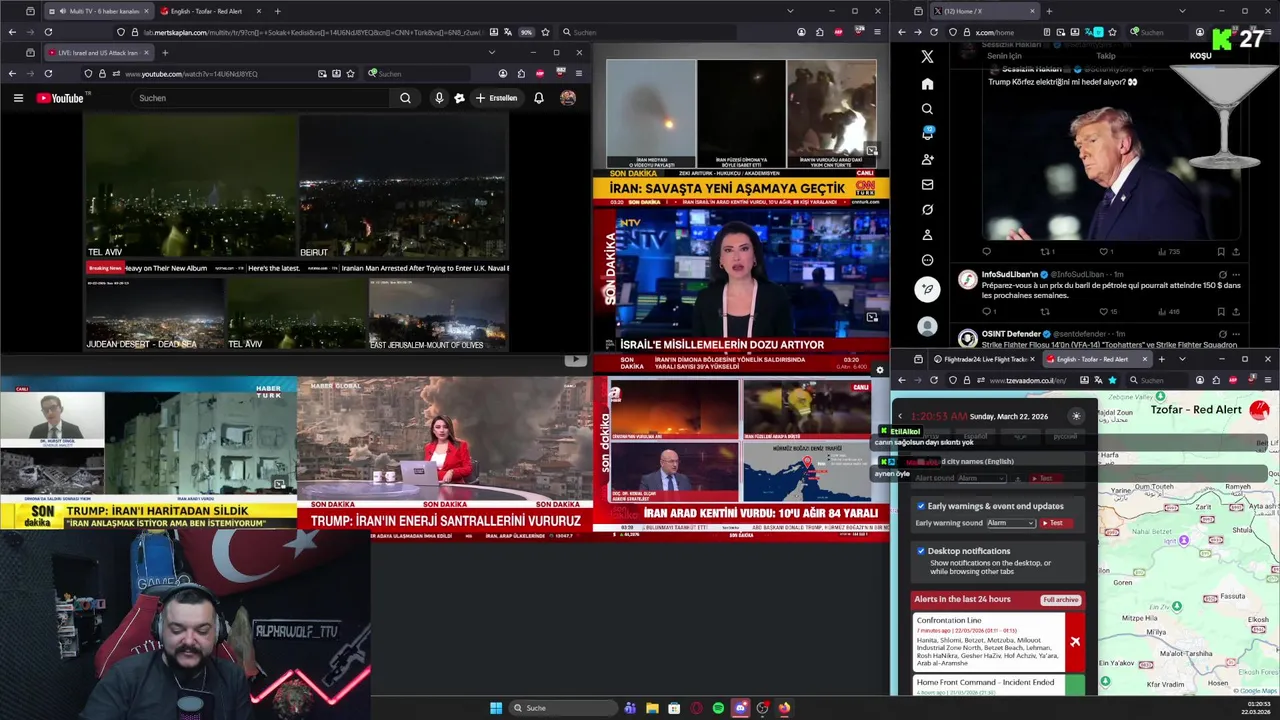
Task: Open the YouTube hamburger guide menu
Action: tap(18, 98)
